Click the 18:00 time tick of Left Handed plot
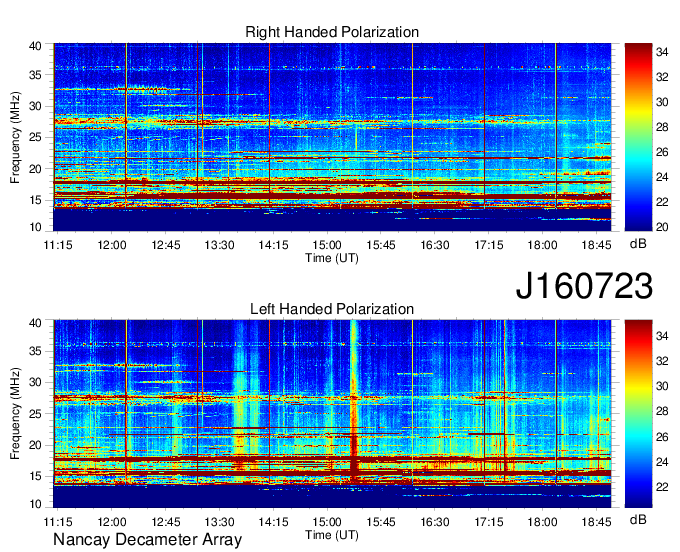680x552 pixels. tap(543, 522)
